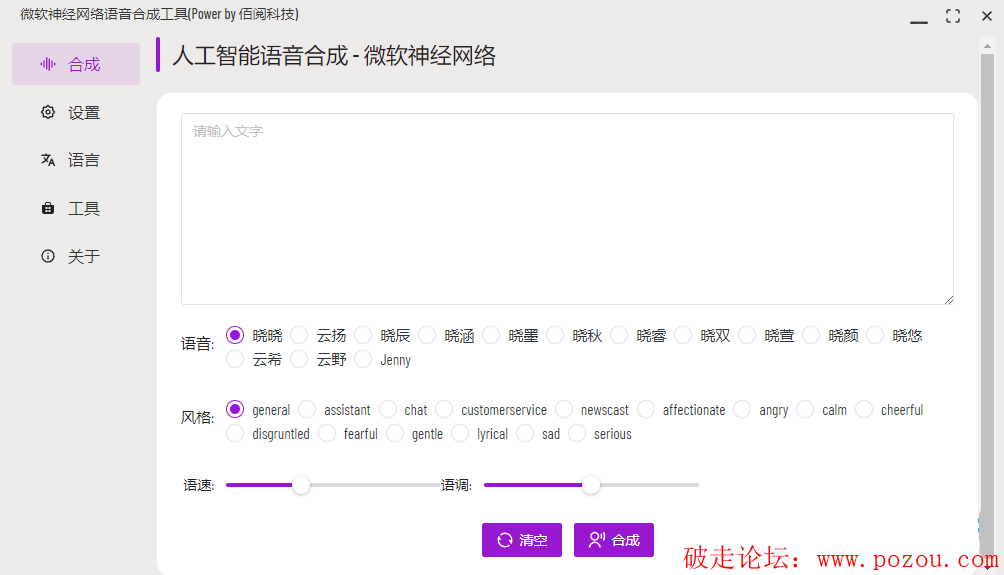This screenshot has height=575, width=1004.
Task: Select the 晓悠 voice
Action: click(x=875, y=335)
